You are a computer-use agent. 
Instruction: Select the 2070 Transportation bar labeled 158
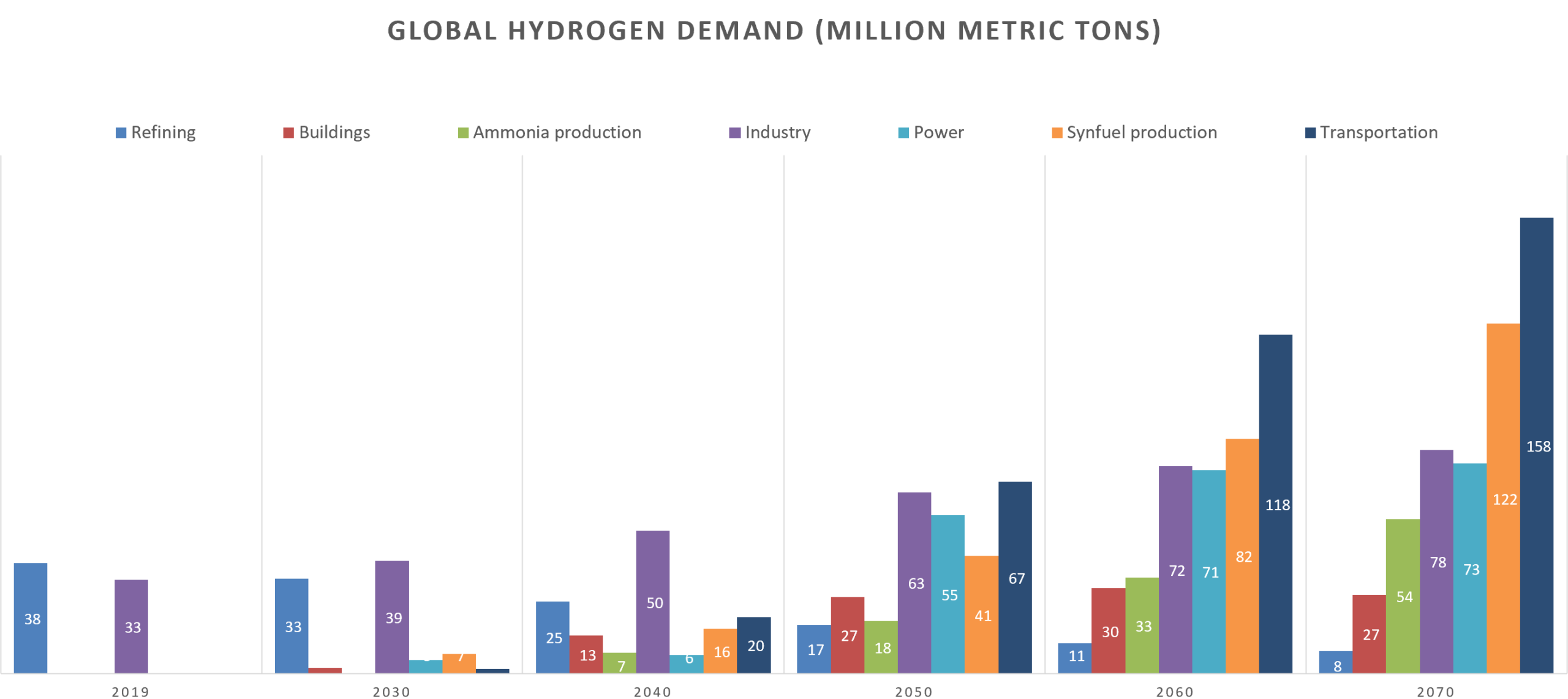1537,445
